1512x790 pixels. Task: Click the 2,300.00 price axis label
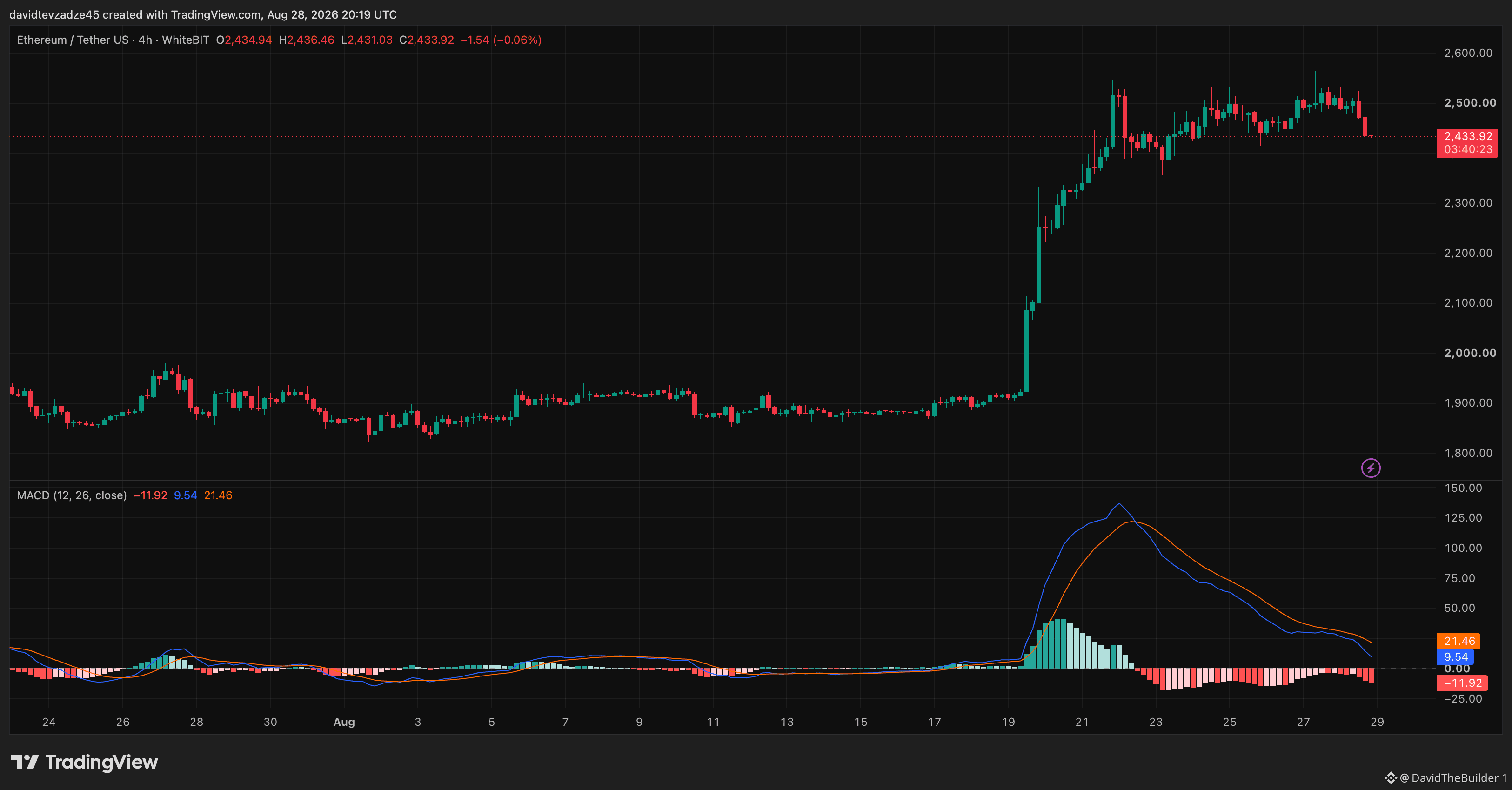pyautogui.click(x=1468, y=203)
